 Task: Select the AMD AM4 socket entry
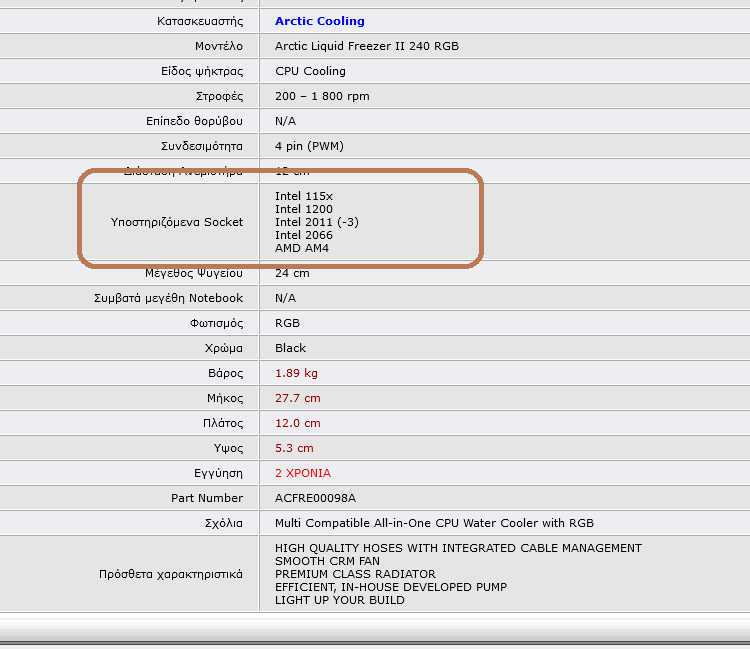[302, 248]
